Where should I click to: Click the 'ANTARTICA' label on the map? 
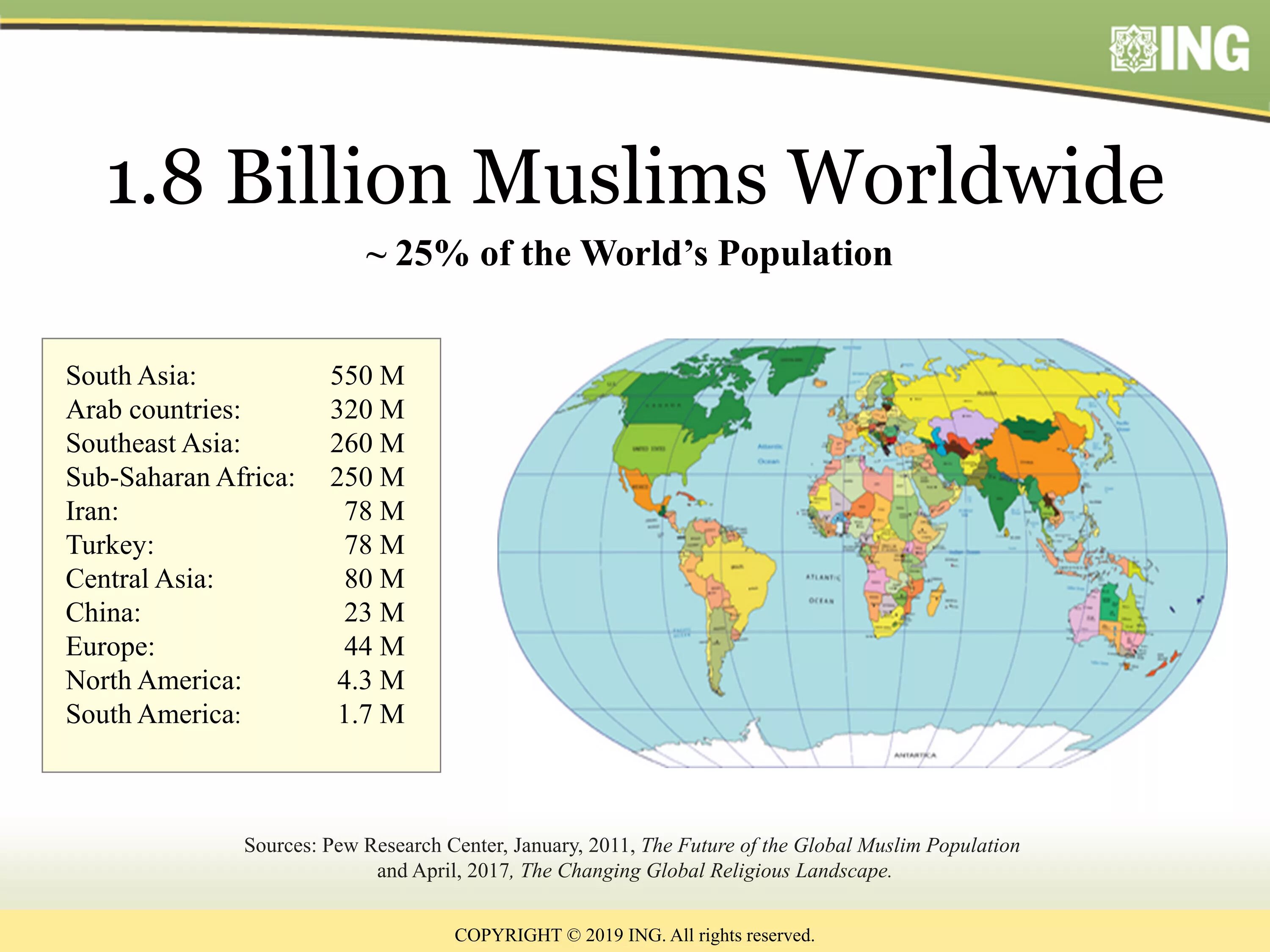click(915, 754)
